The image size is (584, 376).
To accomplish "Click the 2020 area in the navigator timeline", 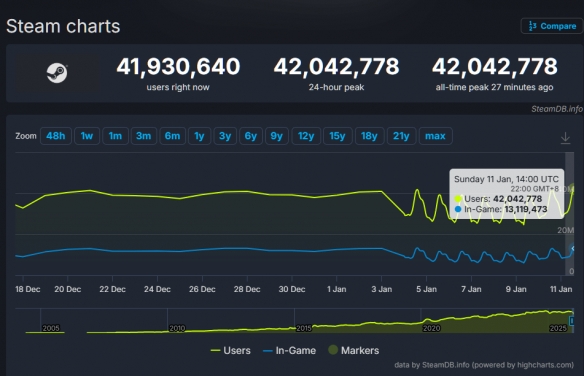I will pyautogui.click(x=431, y=328).
